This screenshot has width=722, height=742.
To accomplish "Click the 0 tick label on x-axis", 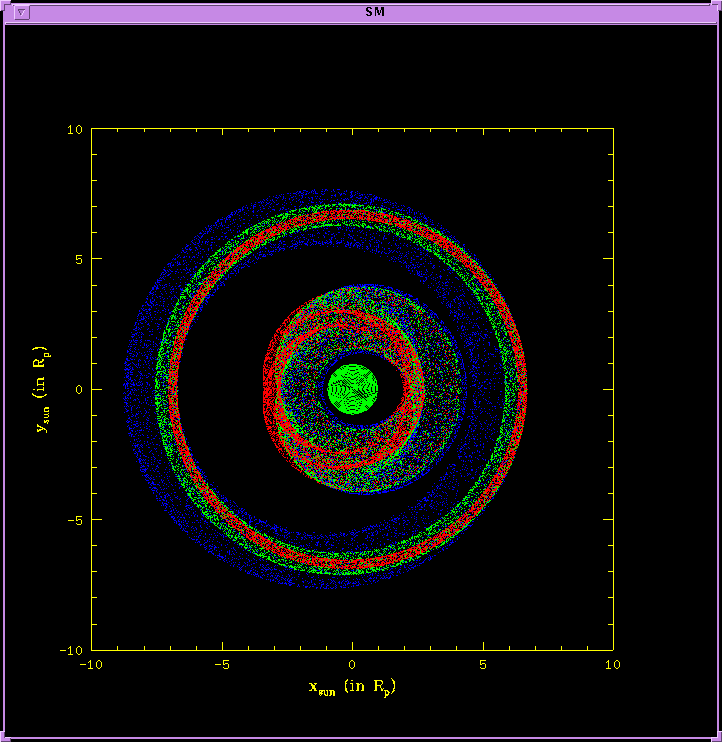I will pos(352,664).
